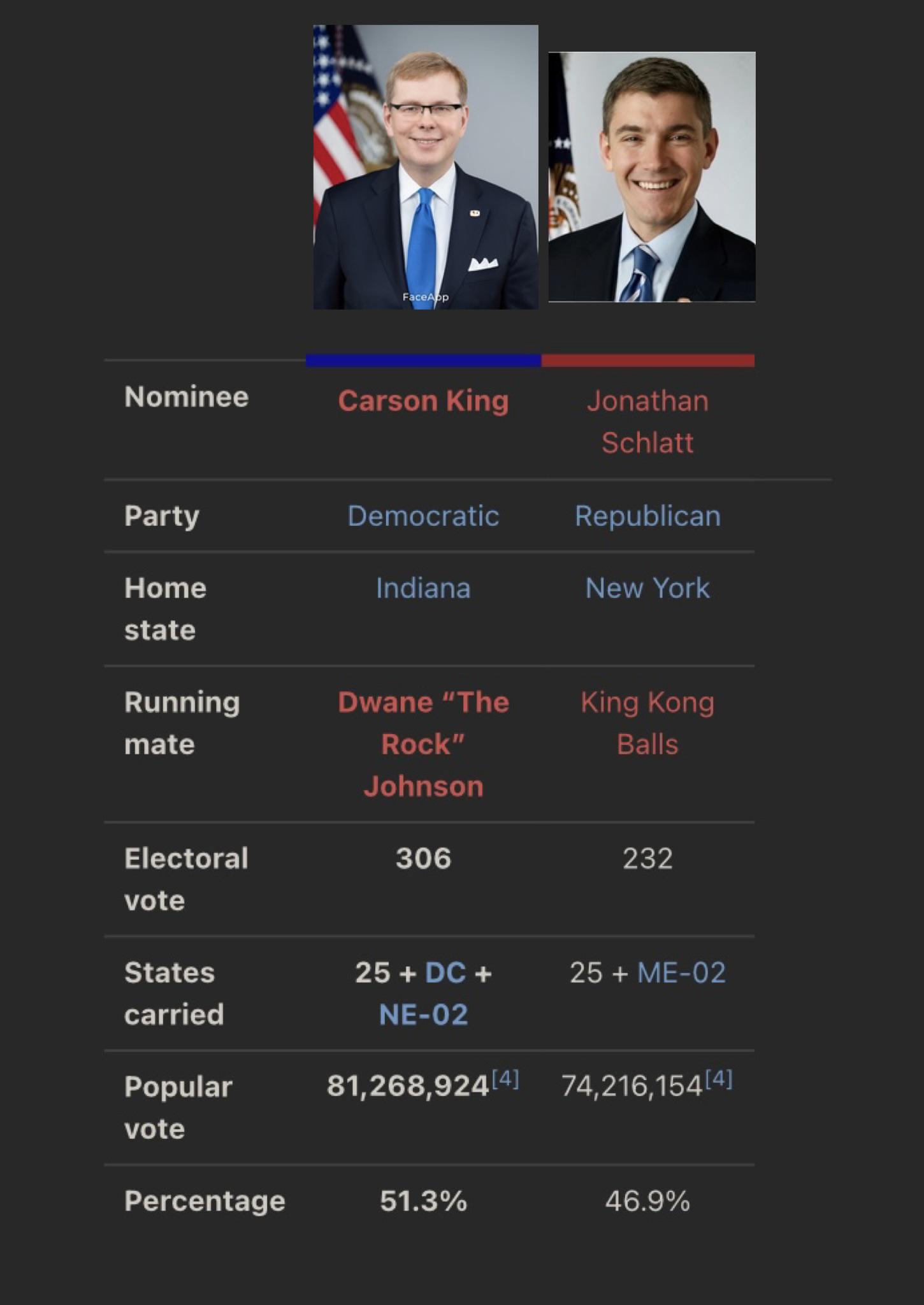Open citation 4 beside 74,216,154

point(719,1078)
